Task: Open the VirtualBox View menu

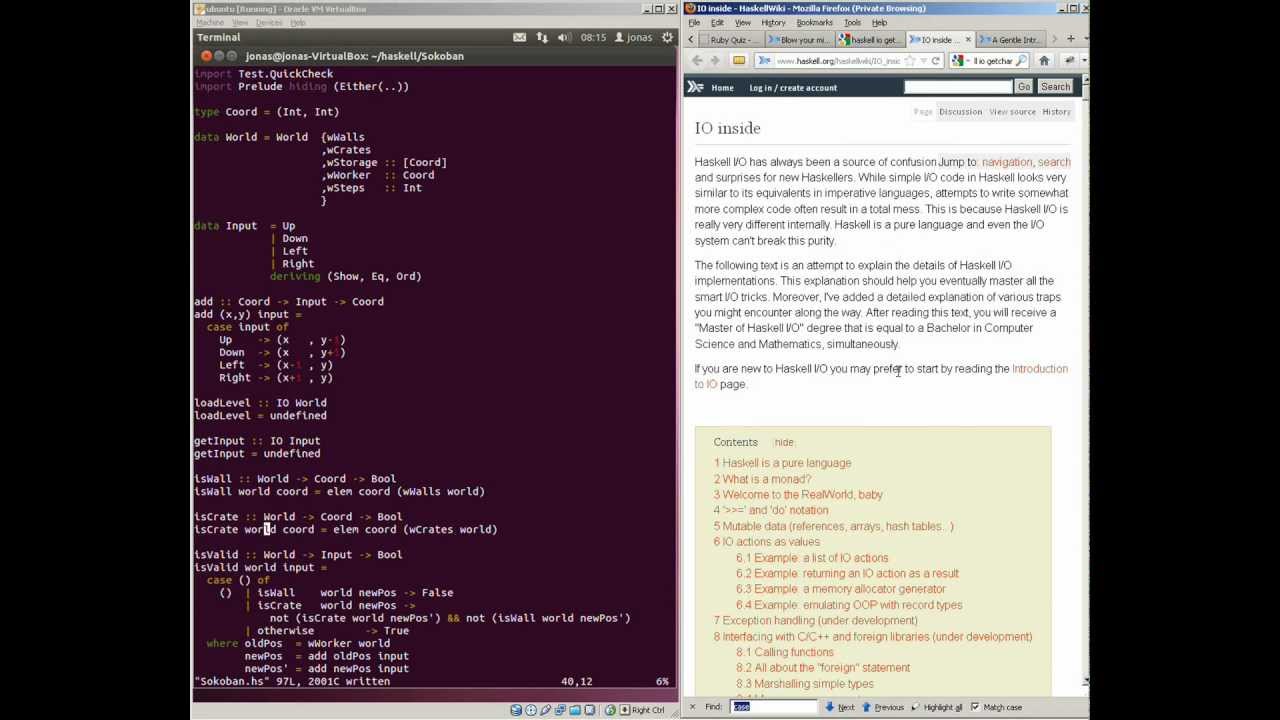Action: (x=240, y=23)
